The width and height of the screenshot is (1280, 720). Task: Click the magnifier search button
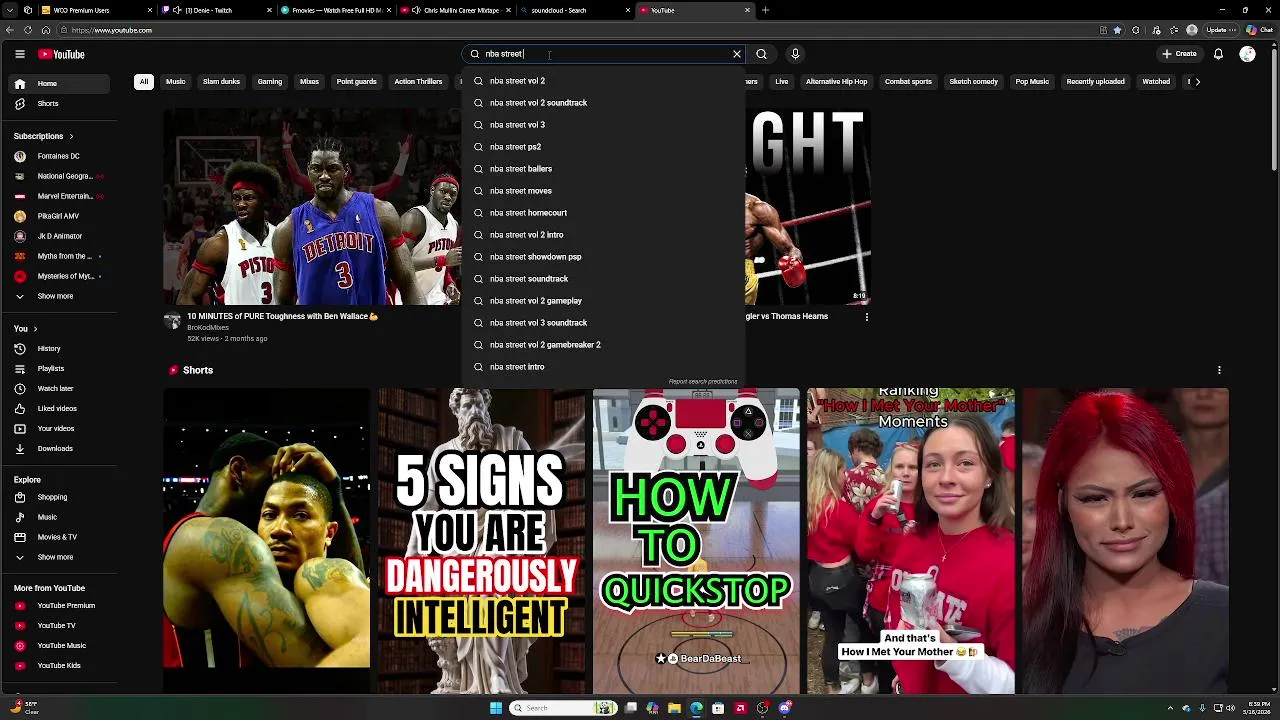(761, 54)
